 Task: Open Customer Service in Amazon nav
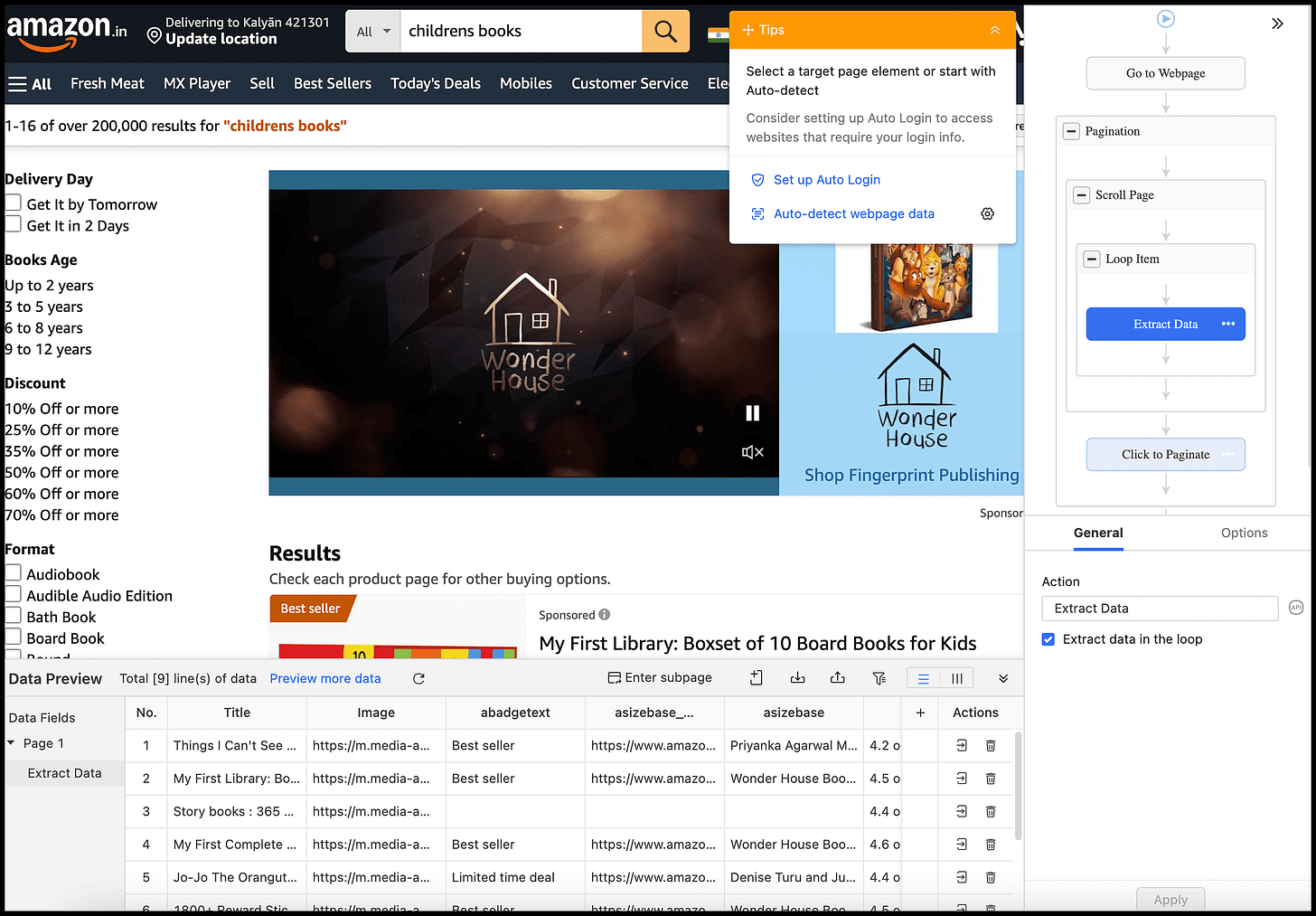click(630, 83)
